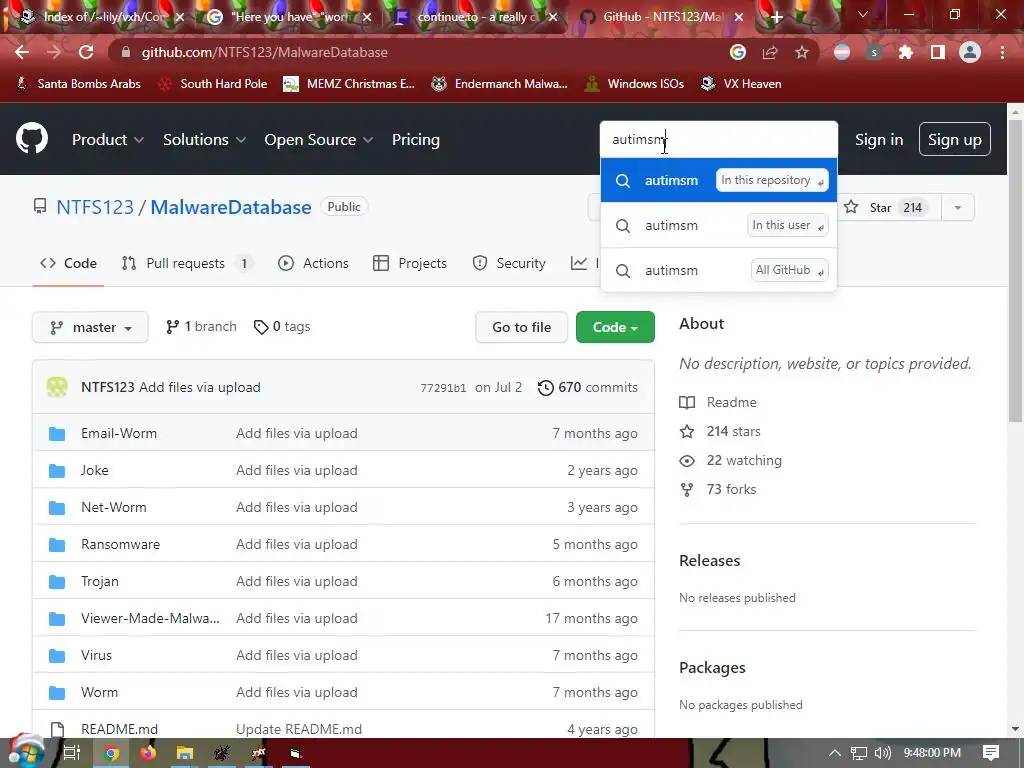
Task: Open the NTFS123 owner link
Action: 95,208
